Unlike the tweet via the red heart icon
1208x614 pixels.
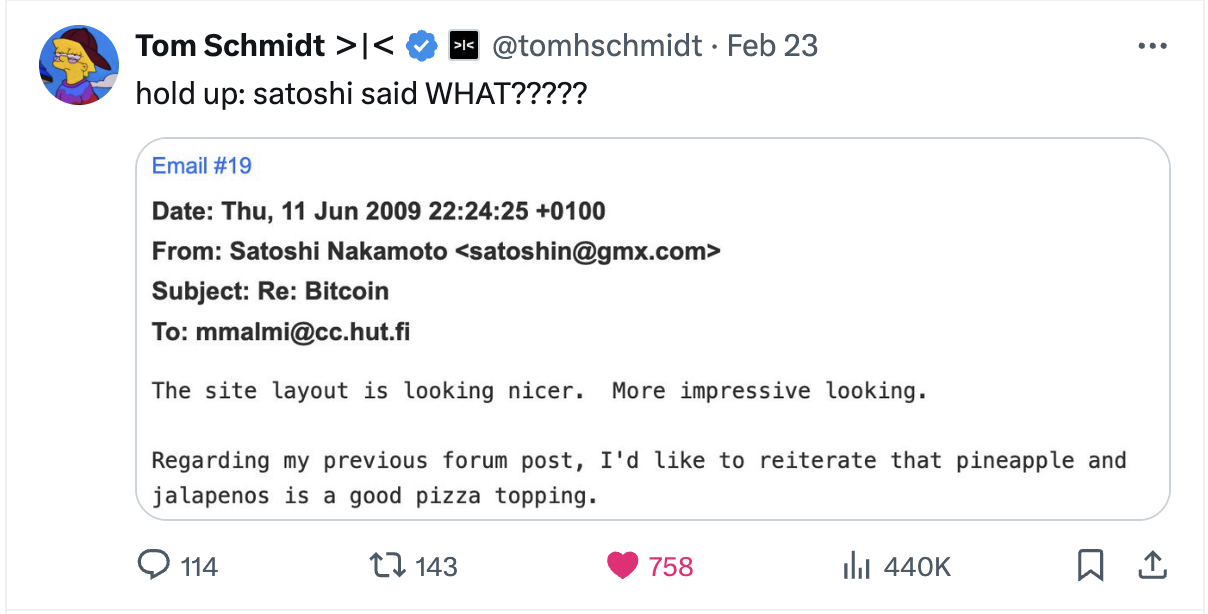622,565
